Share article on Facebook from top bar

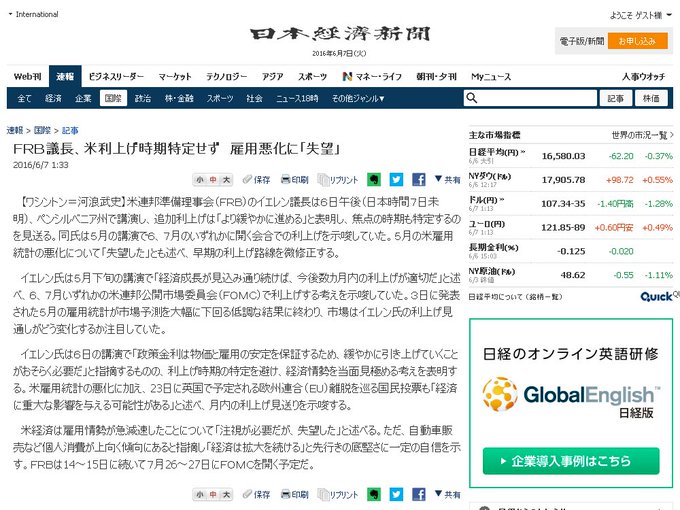coord(418,179)
